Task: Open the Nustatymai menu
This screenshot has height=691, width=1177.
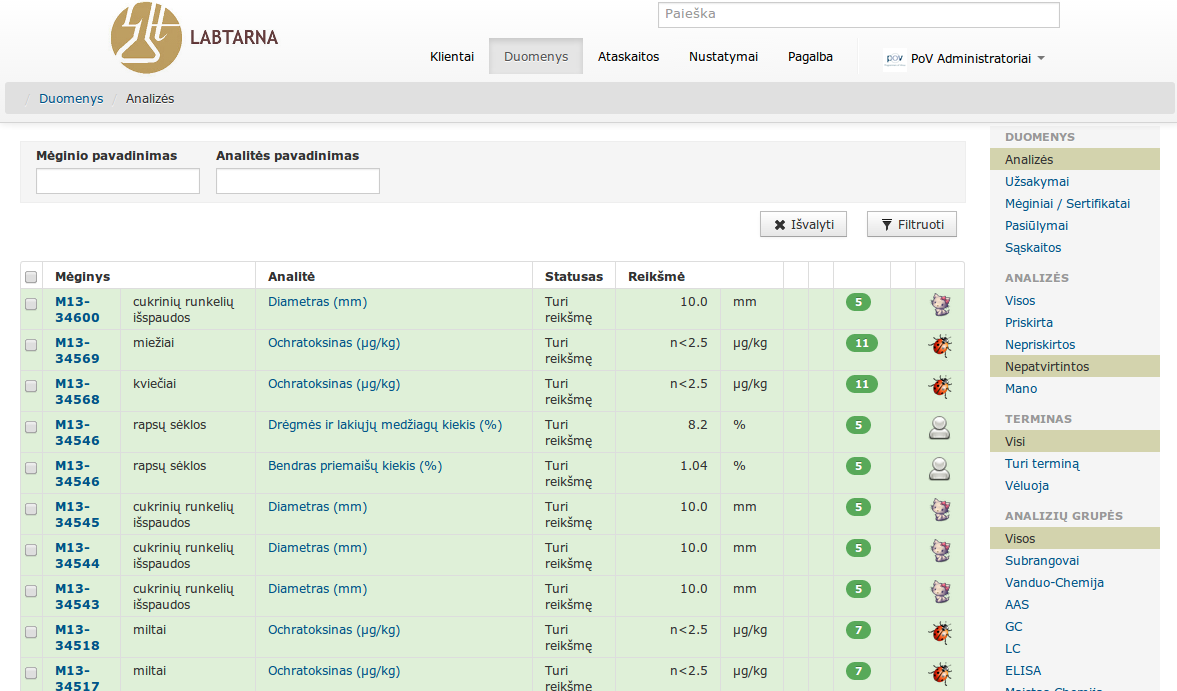Action: tap(723, 57)
